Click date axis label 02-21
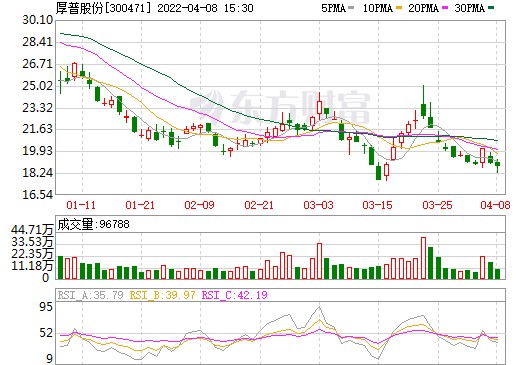520x365 pixels. 259,205
